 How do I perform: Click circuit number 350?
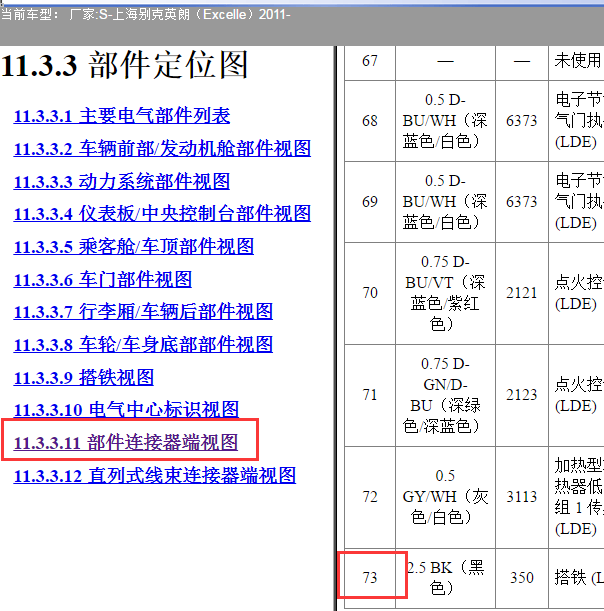522,578
